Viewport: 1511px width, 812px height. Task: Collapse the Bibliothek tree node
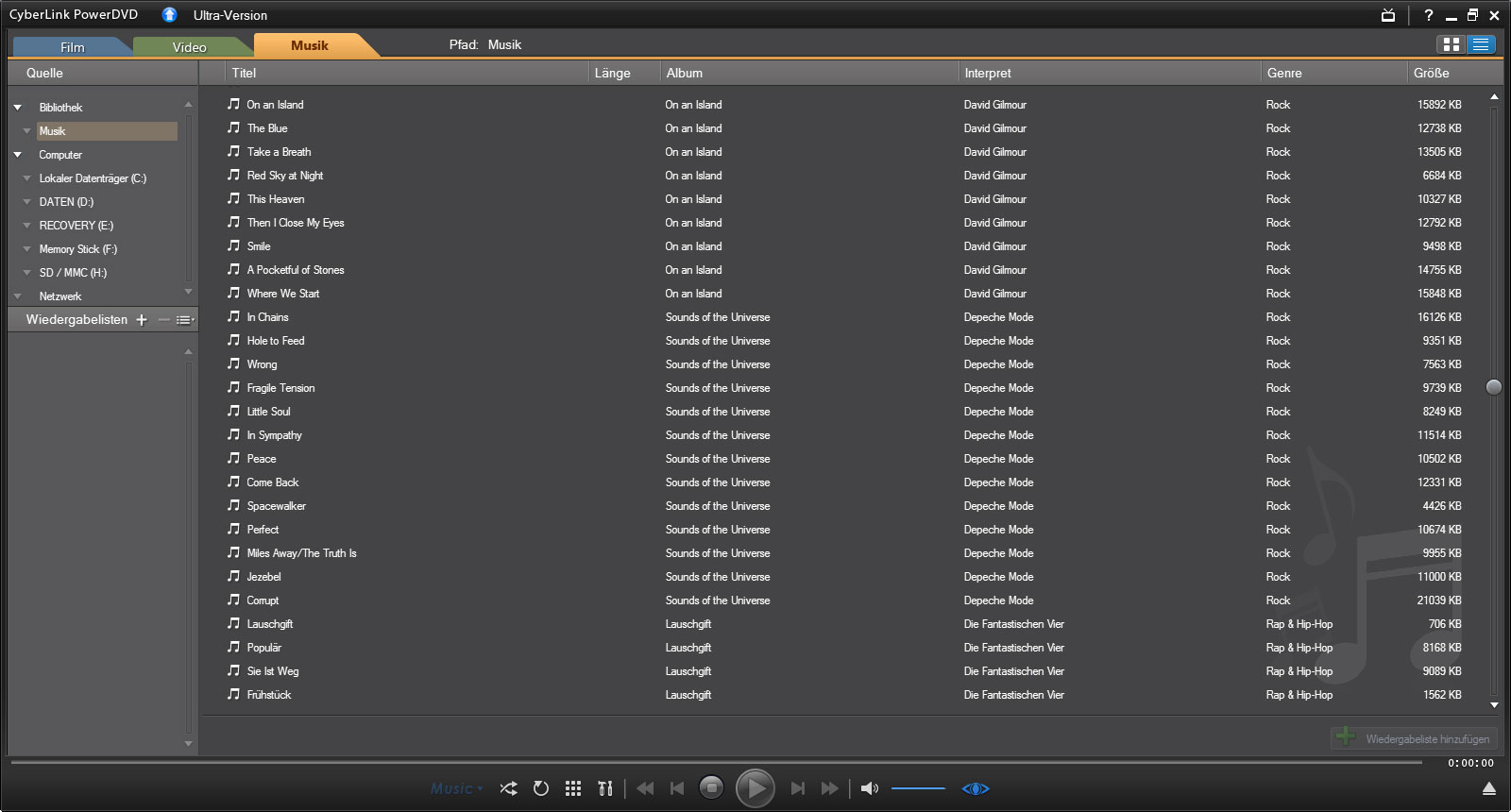click(17, 108)
